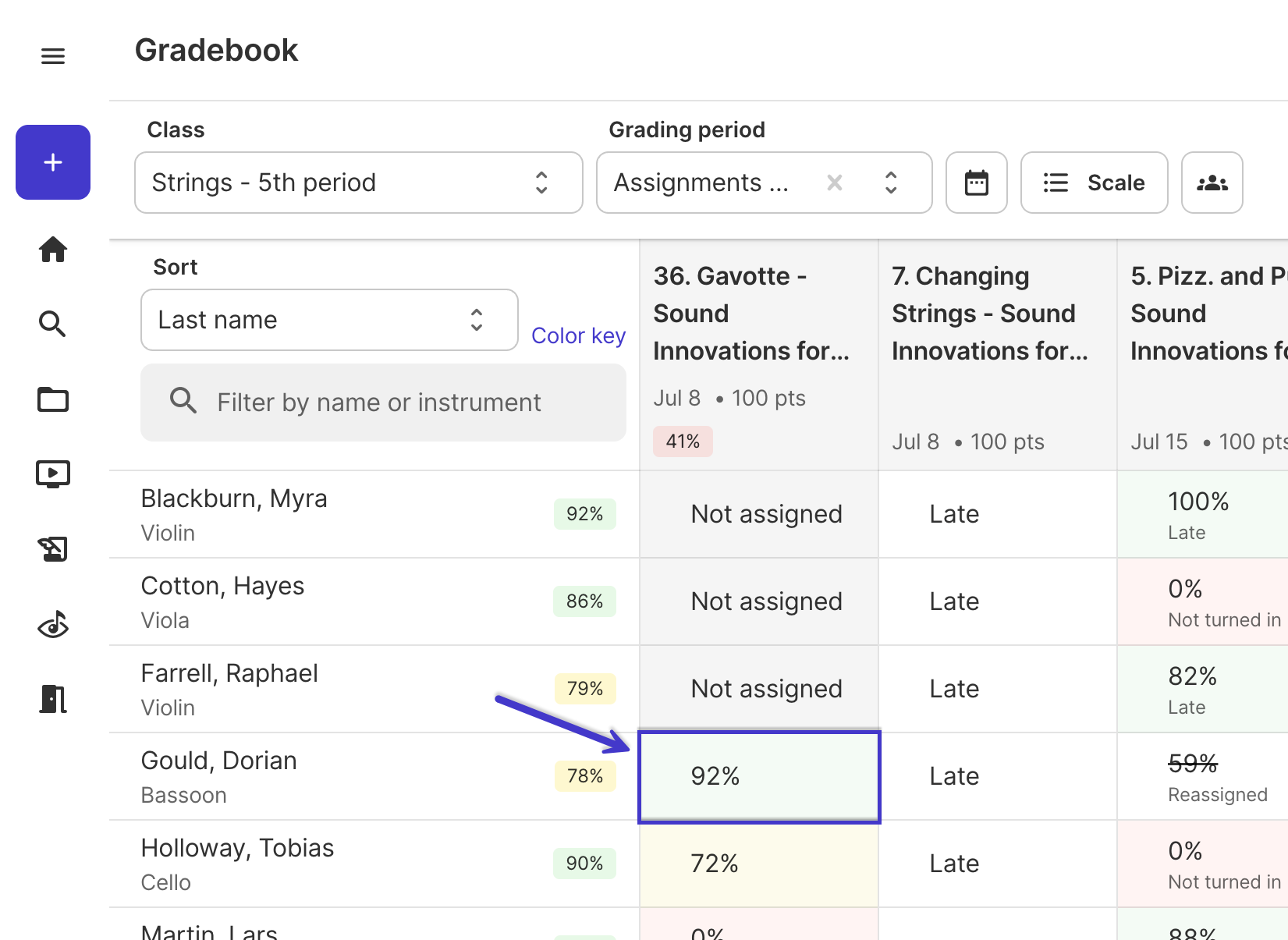1288x940 pixels.
Task: Open the Color key link
Action: (579, 335)
